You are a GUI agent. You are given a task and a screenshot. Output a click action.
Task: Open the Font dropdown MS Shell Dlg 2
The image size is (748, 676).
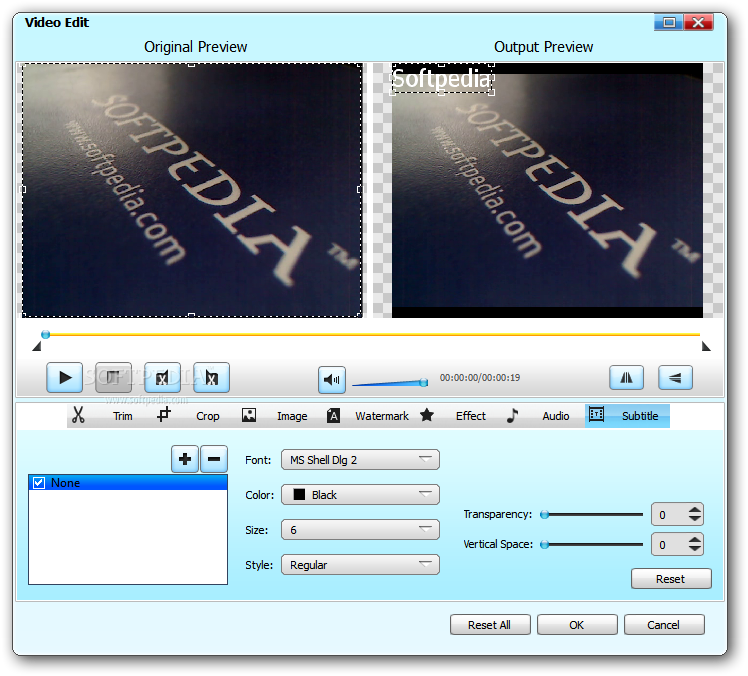tap(360, 460)
